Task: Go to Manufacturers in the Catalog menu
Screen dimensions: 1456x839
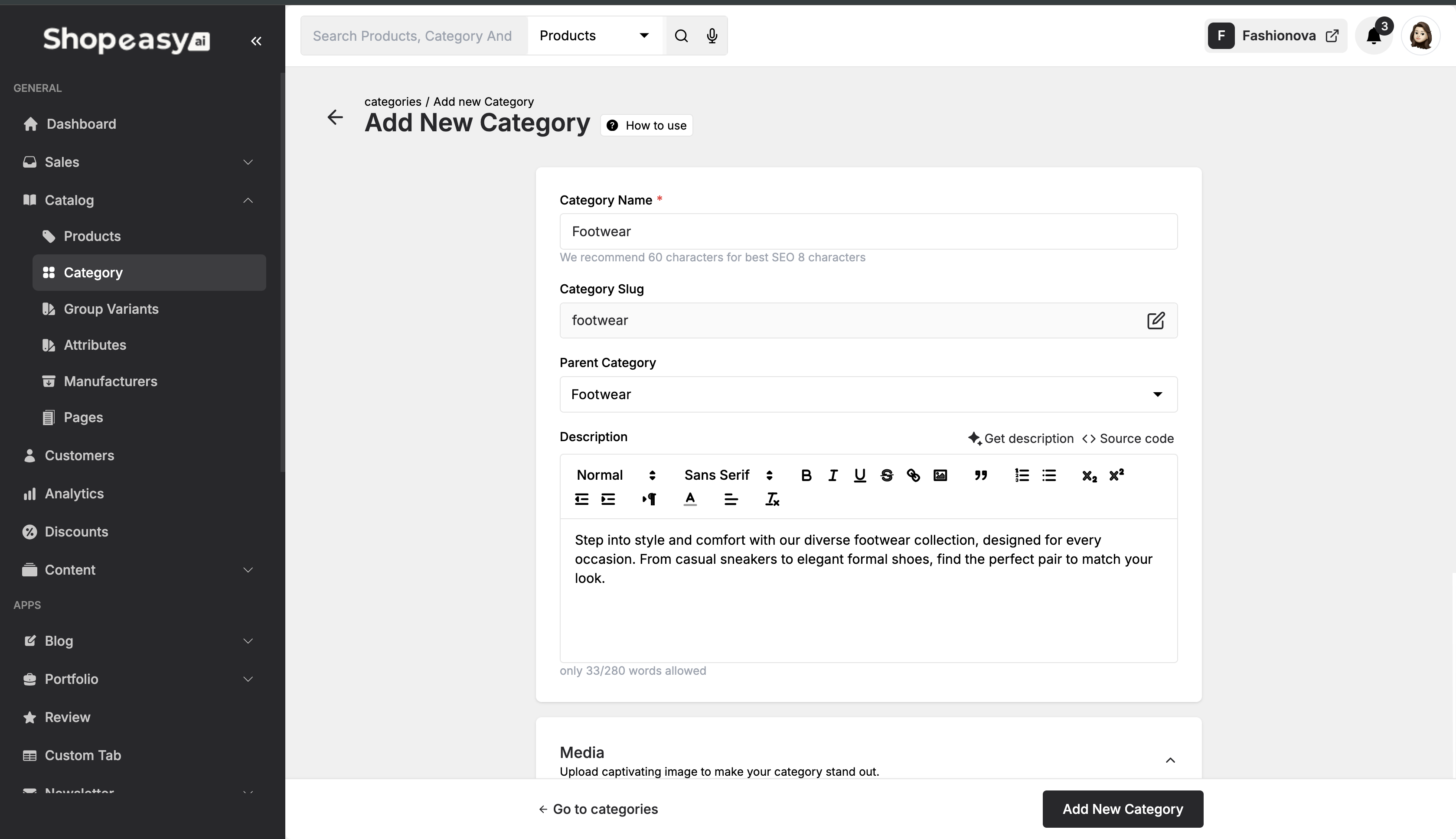Action: [110, 381]
